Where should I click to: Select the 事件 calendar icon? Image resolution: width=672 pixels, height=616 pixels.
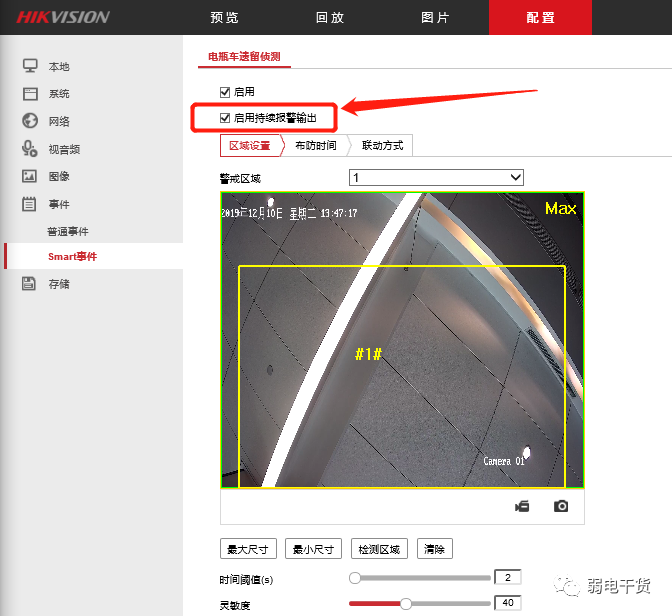click(29, 204)
